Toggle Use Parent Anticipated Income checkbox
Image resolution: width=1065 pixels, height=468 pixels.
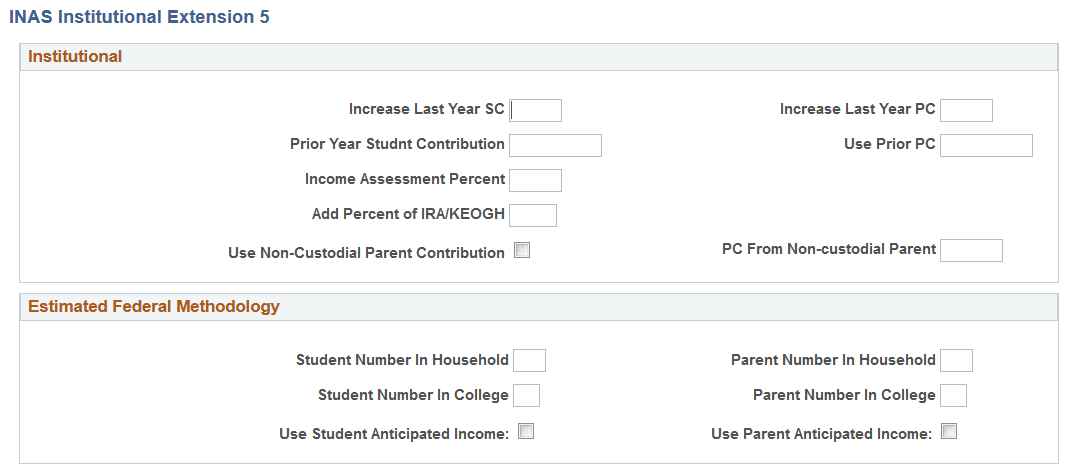pyautogui.click(x=950, y=432)
